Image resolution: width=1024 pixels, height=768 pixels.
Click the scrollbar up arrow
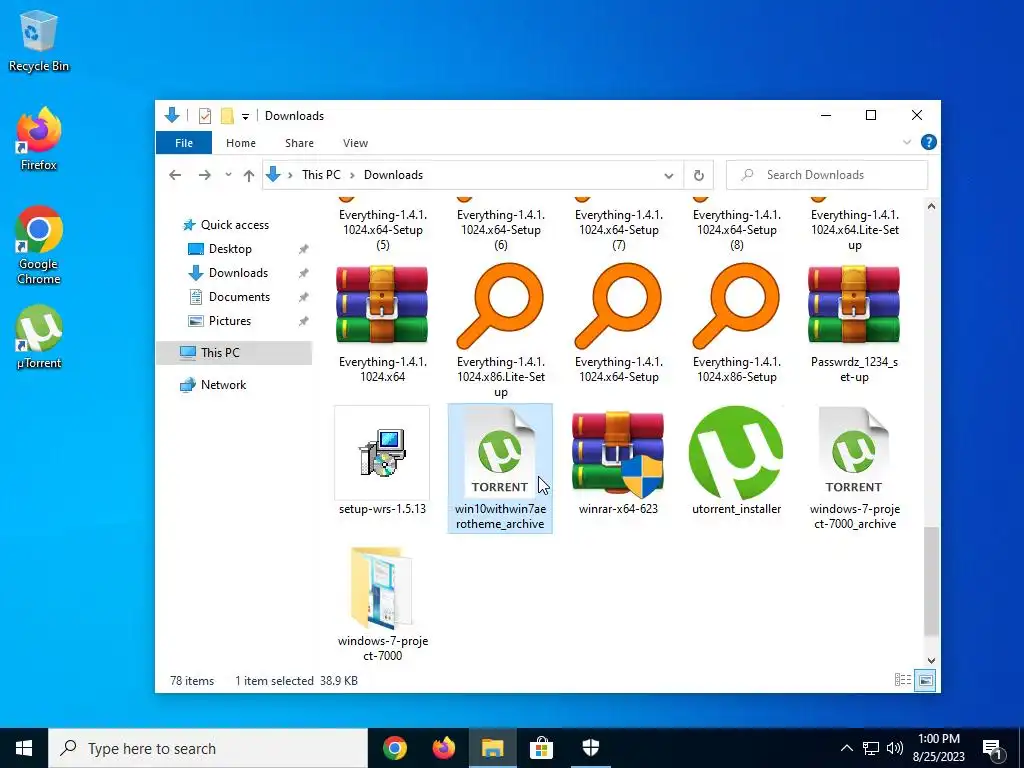(x=931, y=206)
